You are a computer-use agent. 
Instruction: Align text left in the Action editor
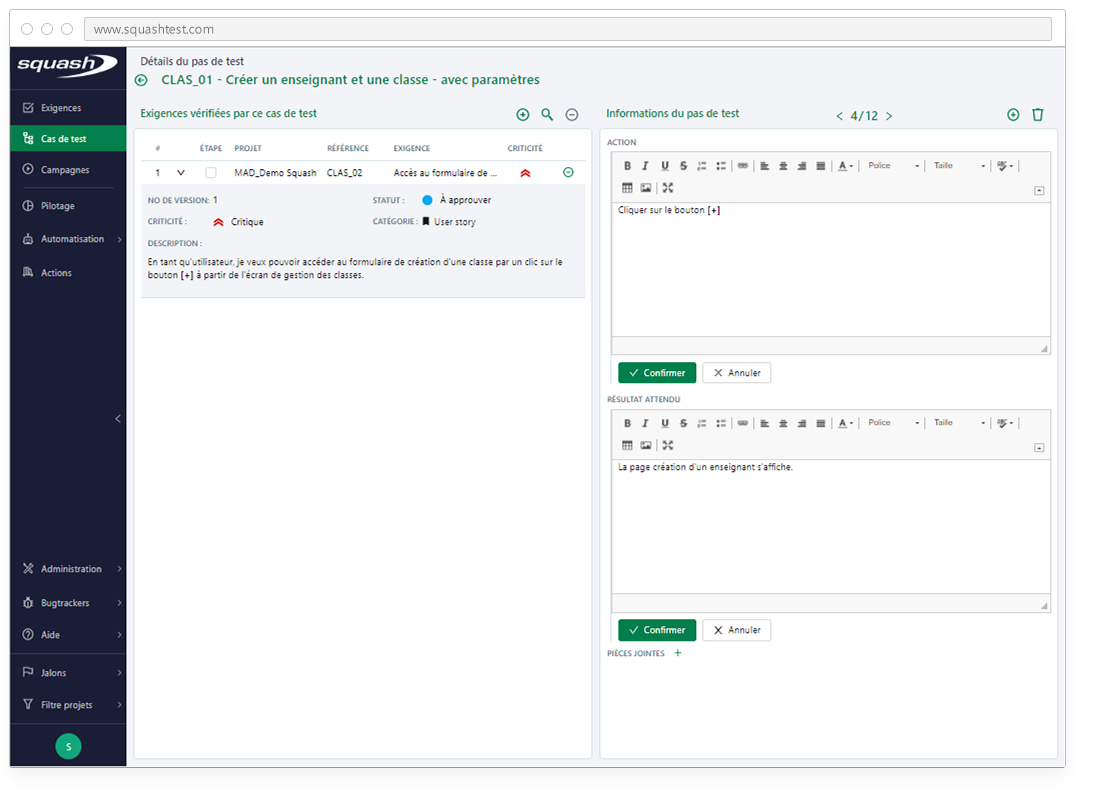(x=765, y=166)
